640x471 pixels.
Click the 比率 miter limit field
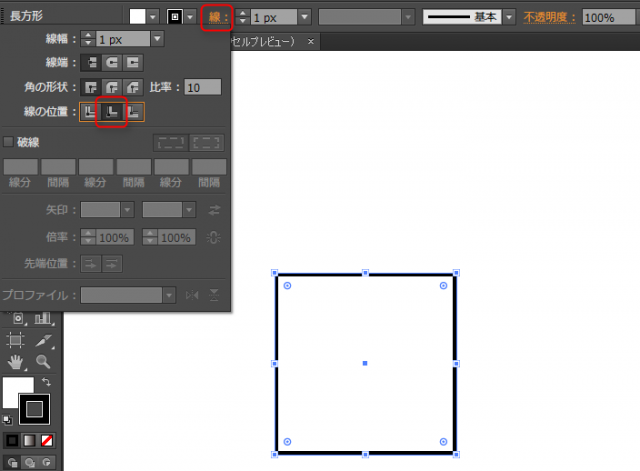202,88
